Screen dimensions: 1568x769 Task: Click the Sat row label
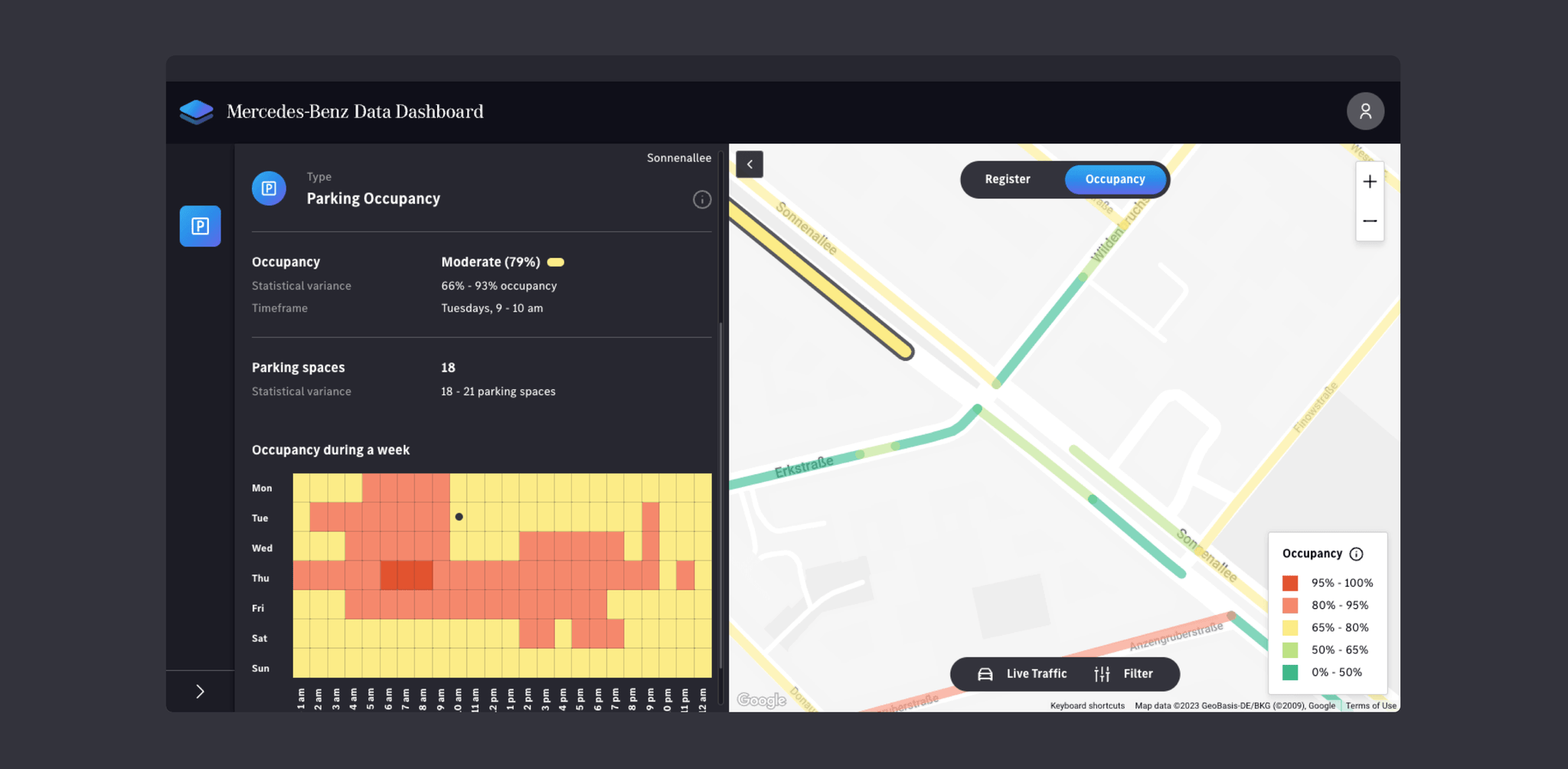260,638
